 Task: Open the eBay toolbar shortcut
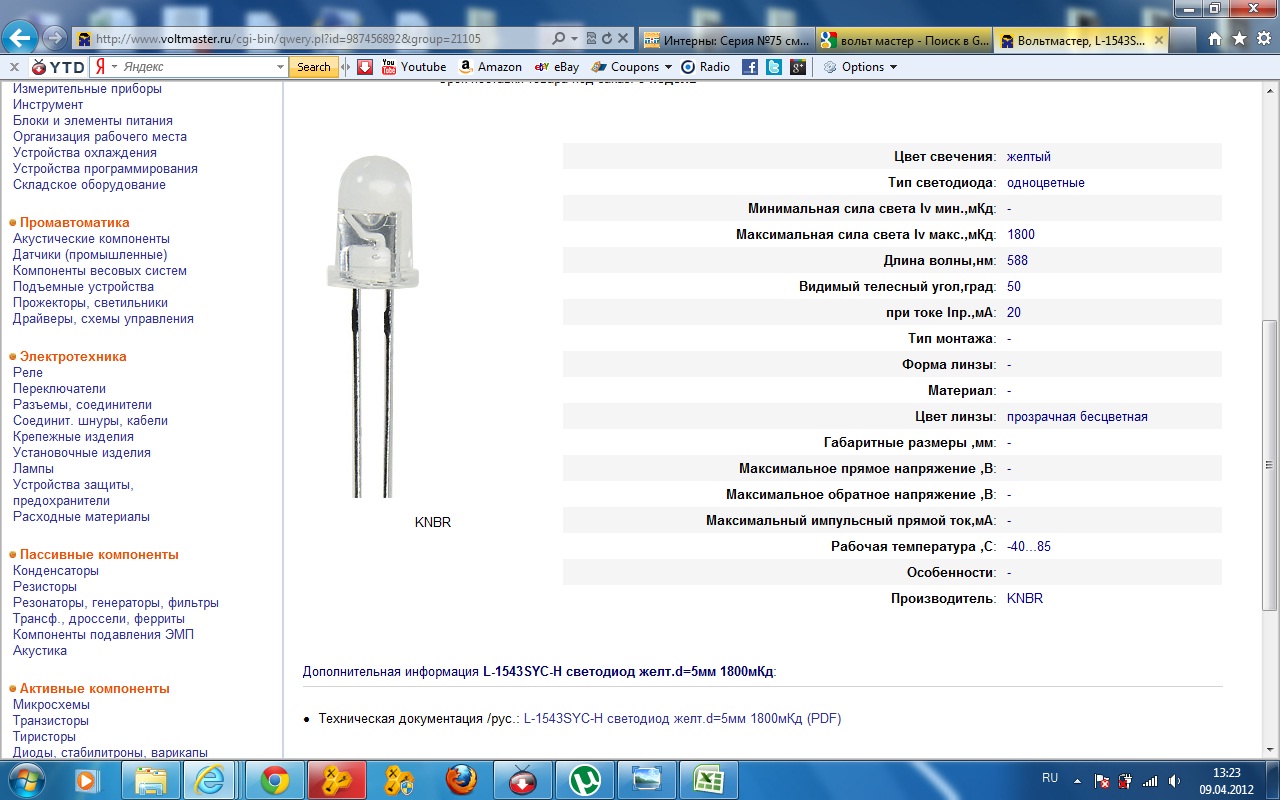pos(557,67)
